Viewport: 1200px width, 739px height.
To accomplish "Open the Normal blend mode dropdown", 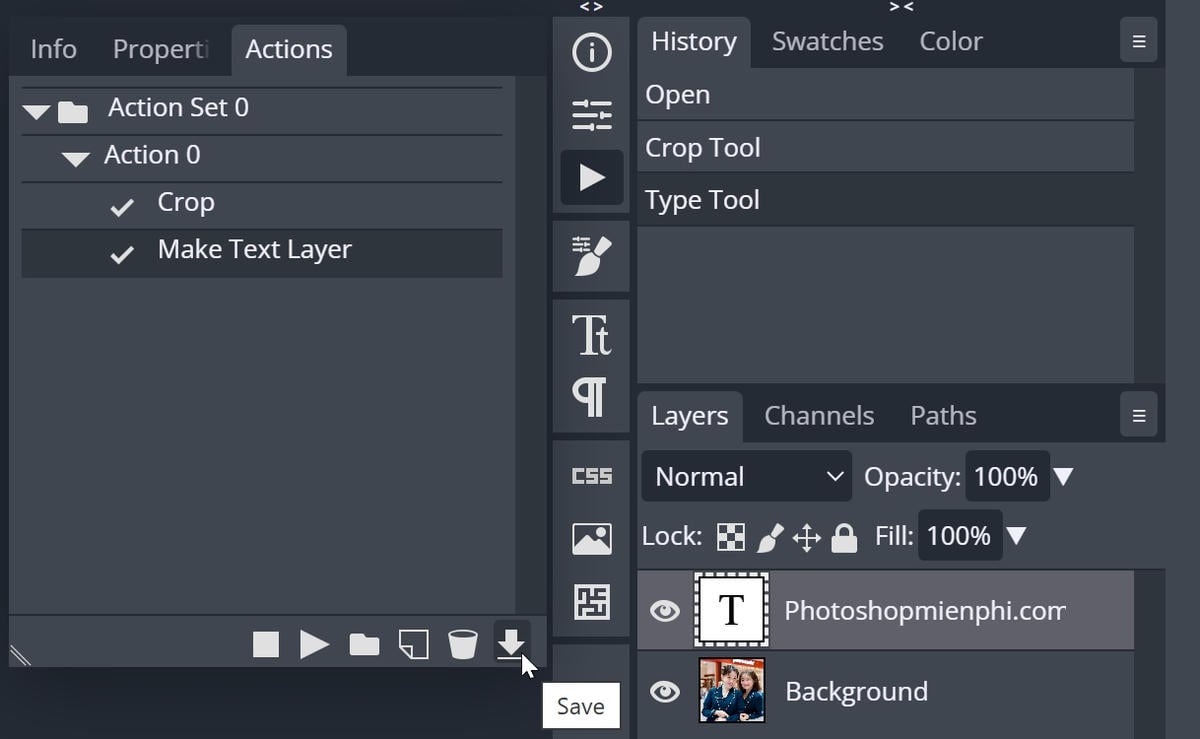I will 746,477.
